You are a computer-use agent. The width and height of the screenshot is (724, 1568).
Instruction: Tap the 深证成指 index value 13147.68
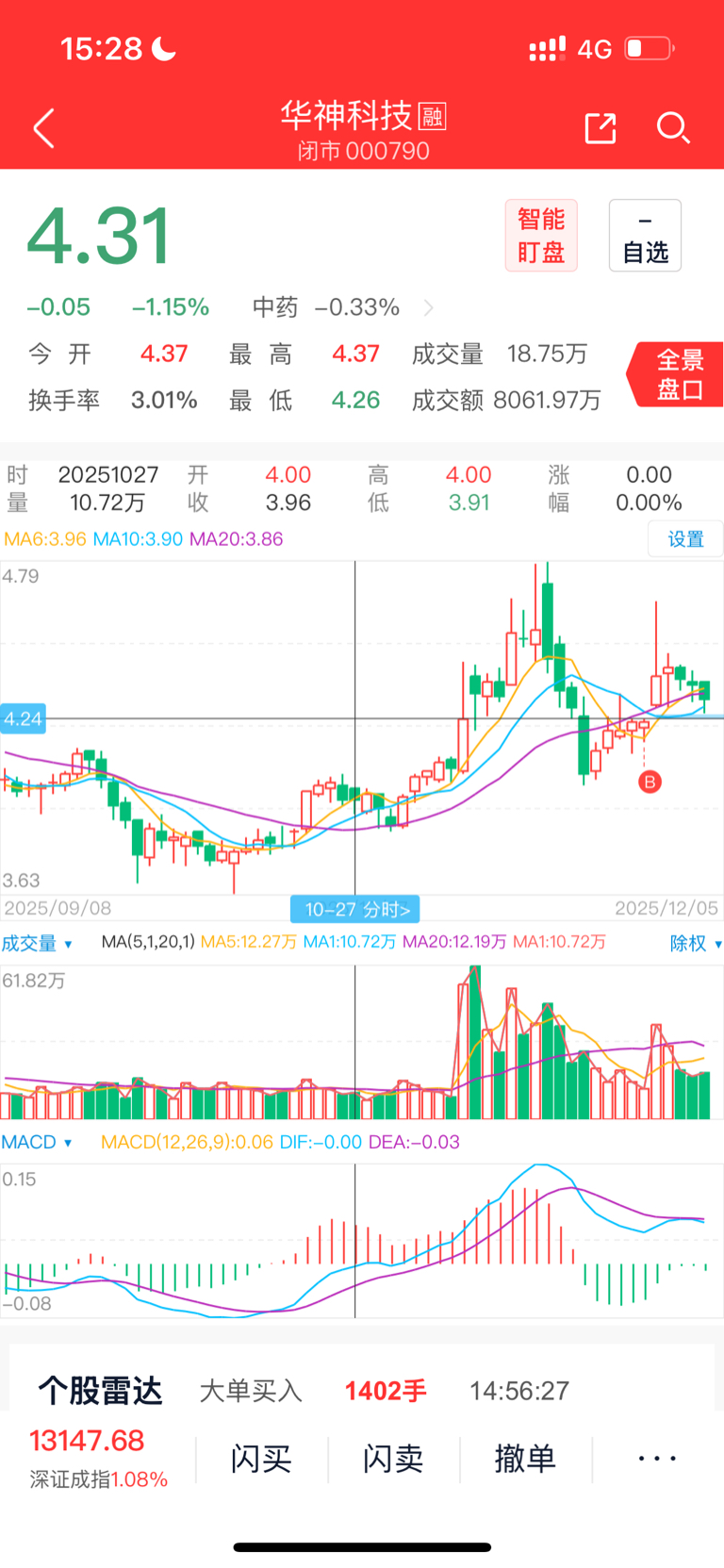tap(87, 1441)
